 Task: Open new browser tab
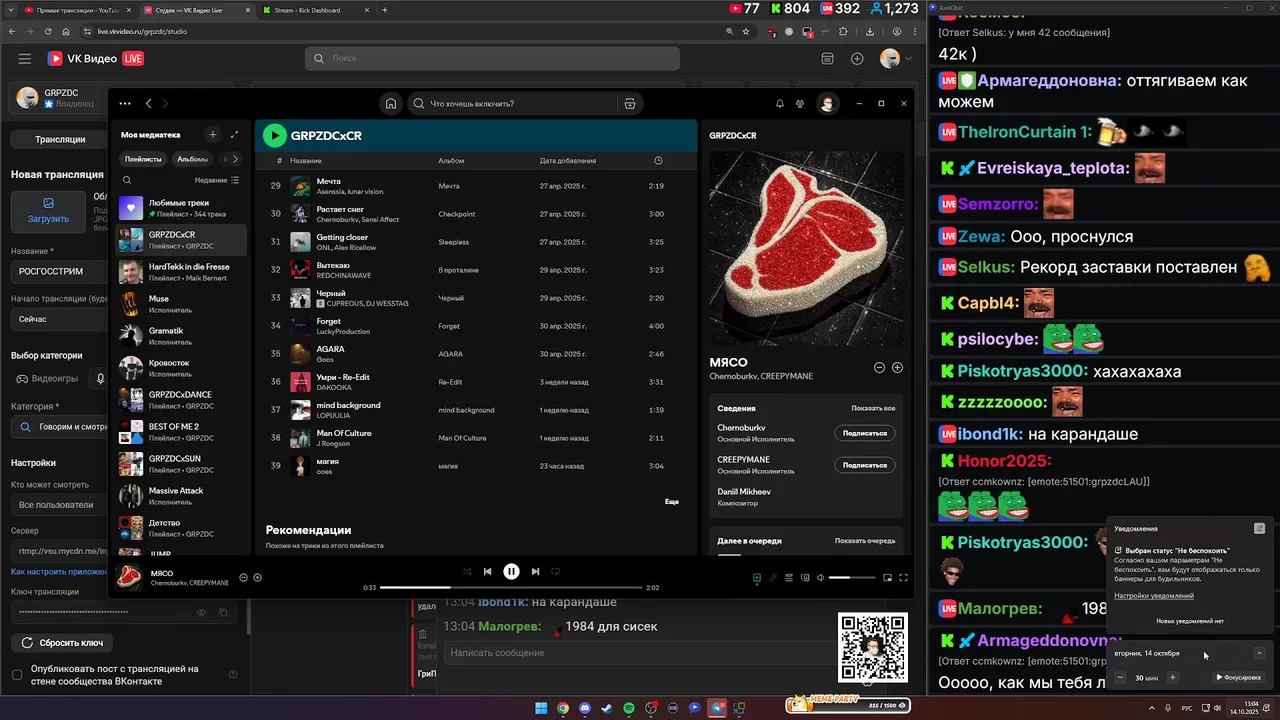click(385, 10)
